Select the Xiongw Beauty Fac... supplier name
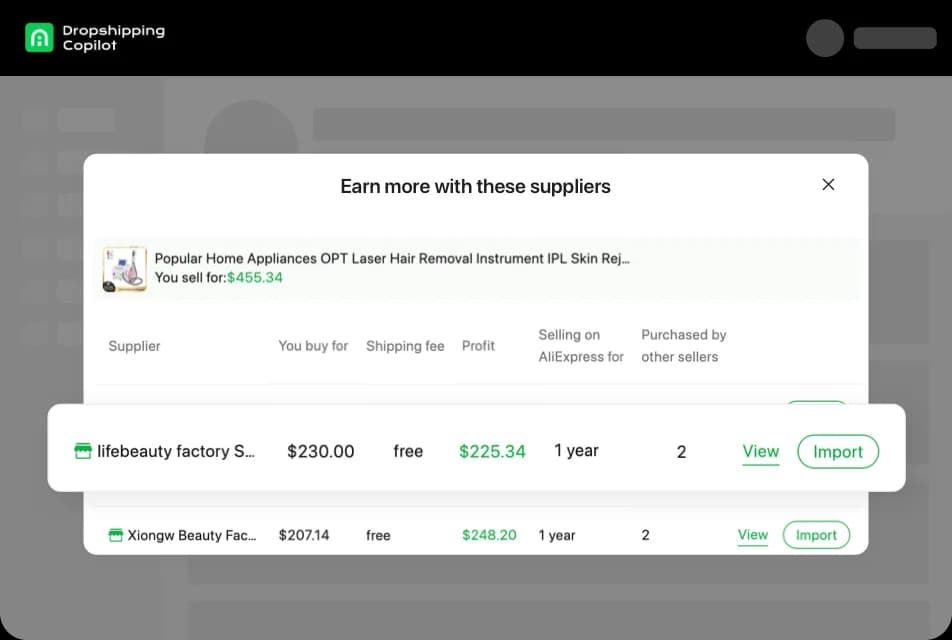Viewport: 952px width, 640px height. [192, 535]
